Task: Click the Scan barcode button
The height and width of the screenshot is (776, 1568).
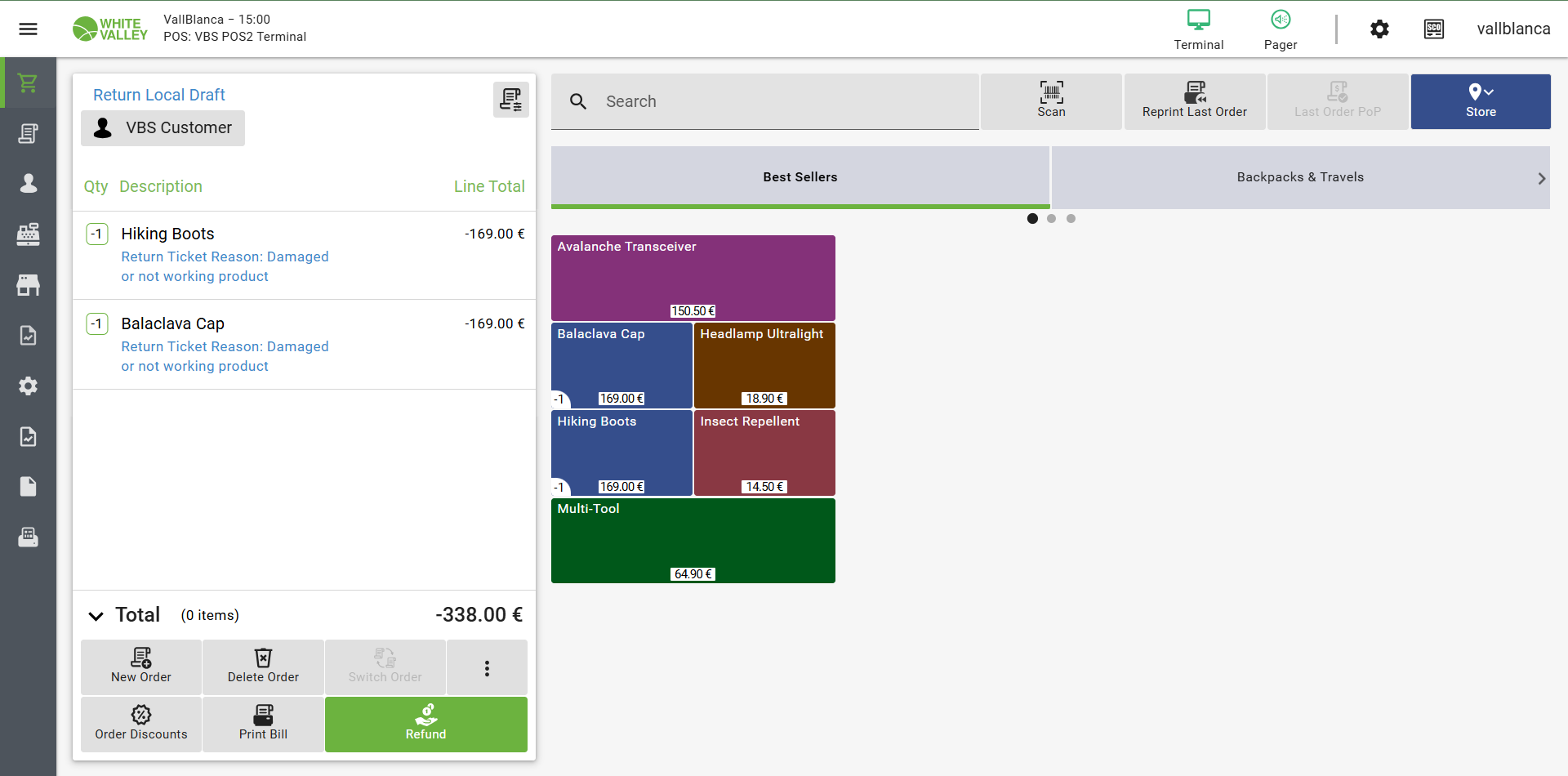Action: pyautogui.click(x=1051, y=101)
